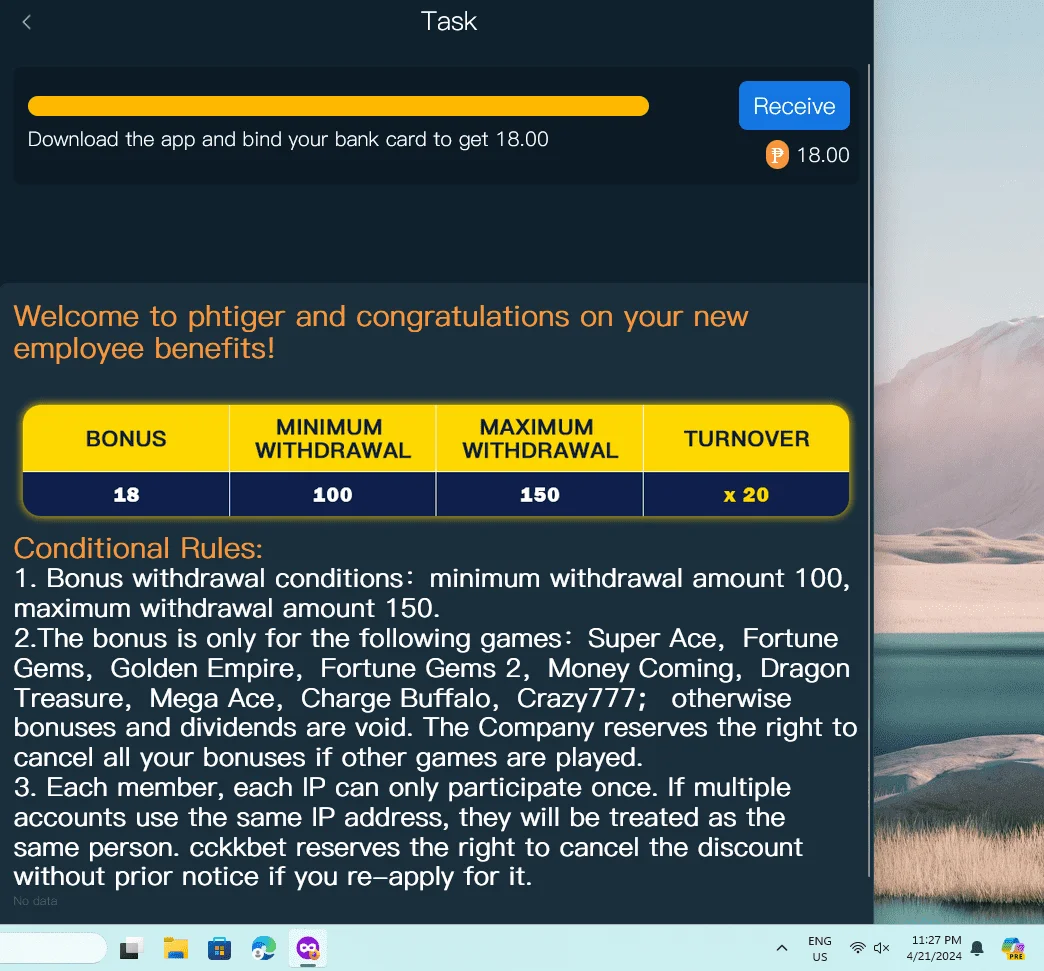The height and width of the screenshot is (971, 1044).
Task: Click the MAXIMUM WITHDRAWAL header
Action: pyautogui.click(x=540, y=439)
